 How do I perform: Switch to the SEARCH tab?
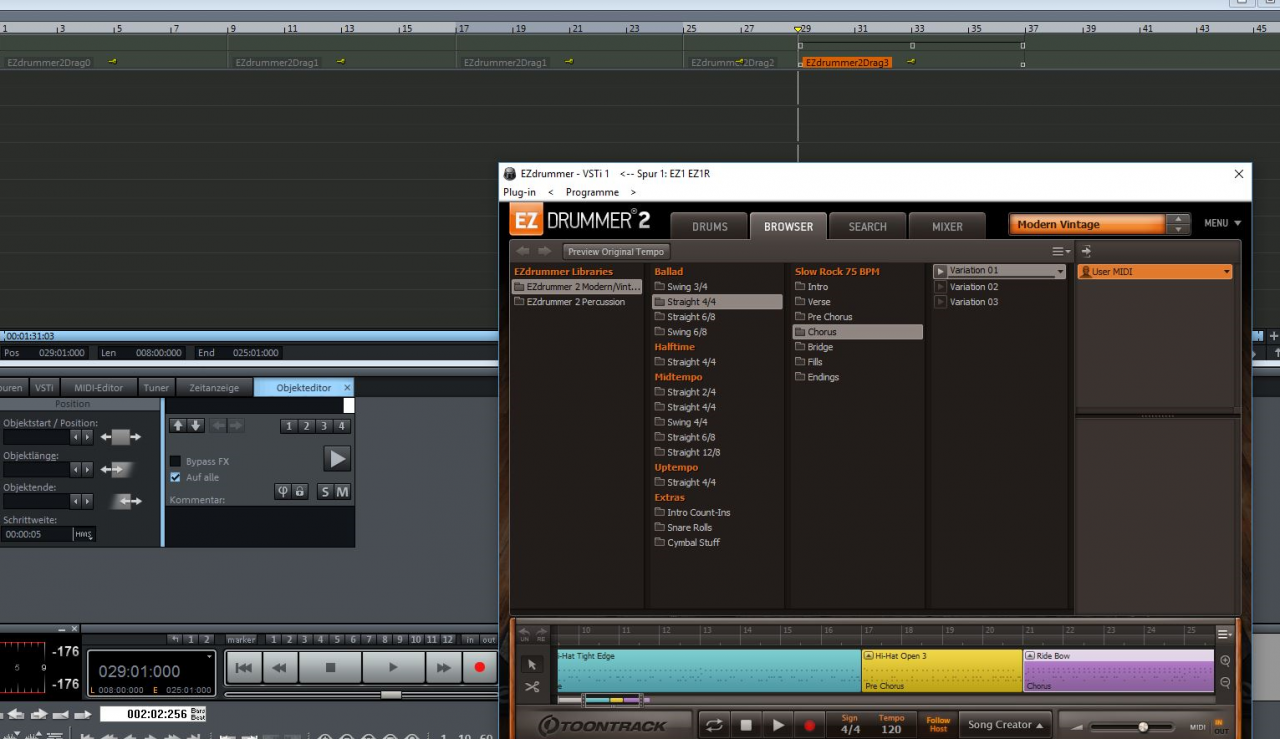click(x=867, y=226)
